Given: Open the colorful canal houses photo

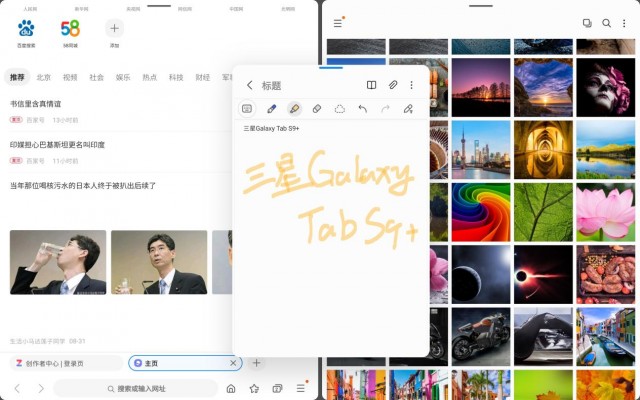Looking at the screenshot, I should click(x=606, y=337).
